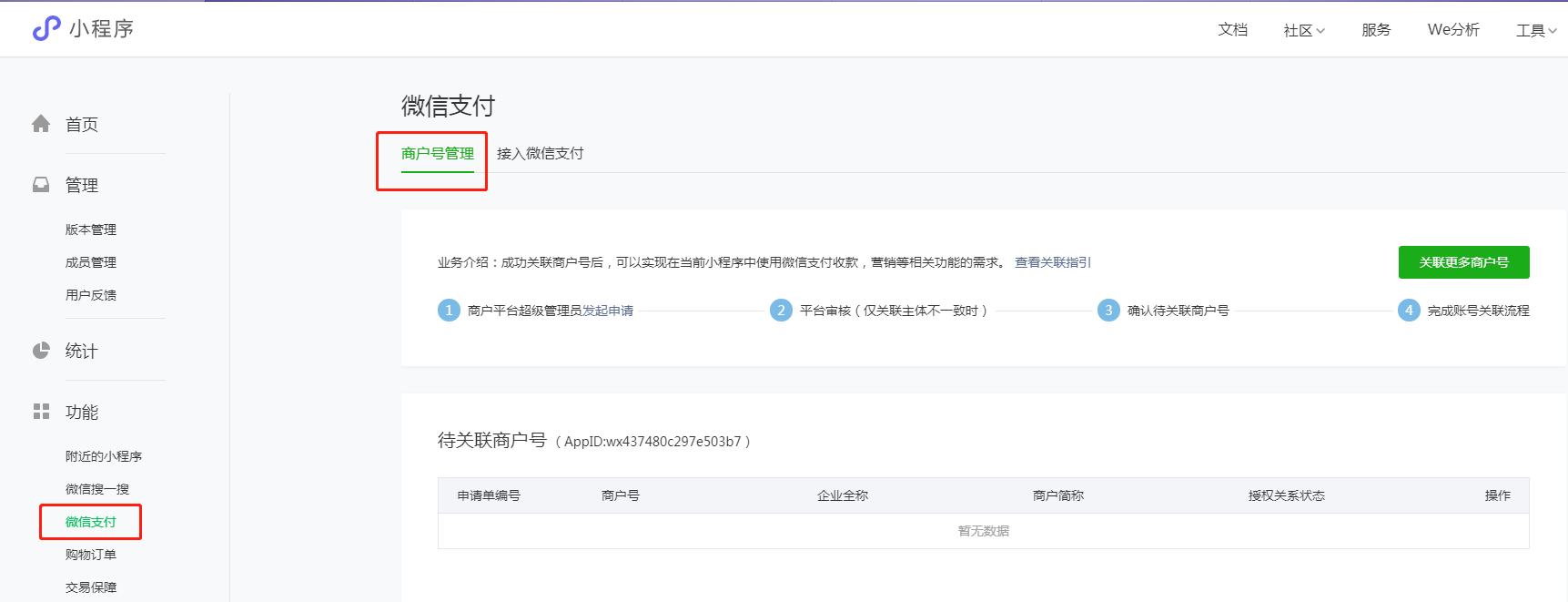The height and width of the screenshot is (602, 1568).
Task: Click the 微信支付 page title
Action: tap(448, 107)
